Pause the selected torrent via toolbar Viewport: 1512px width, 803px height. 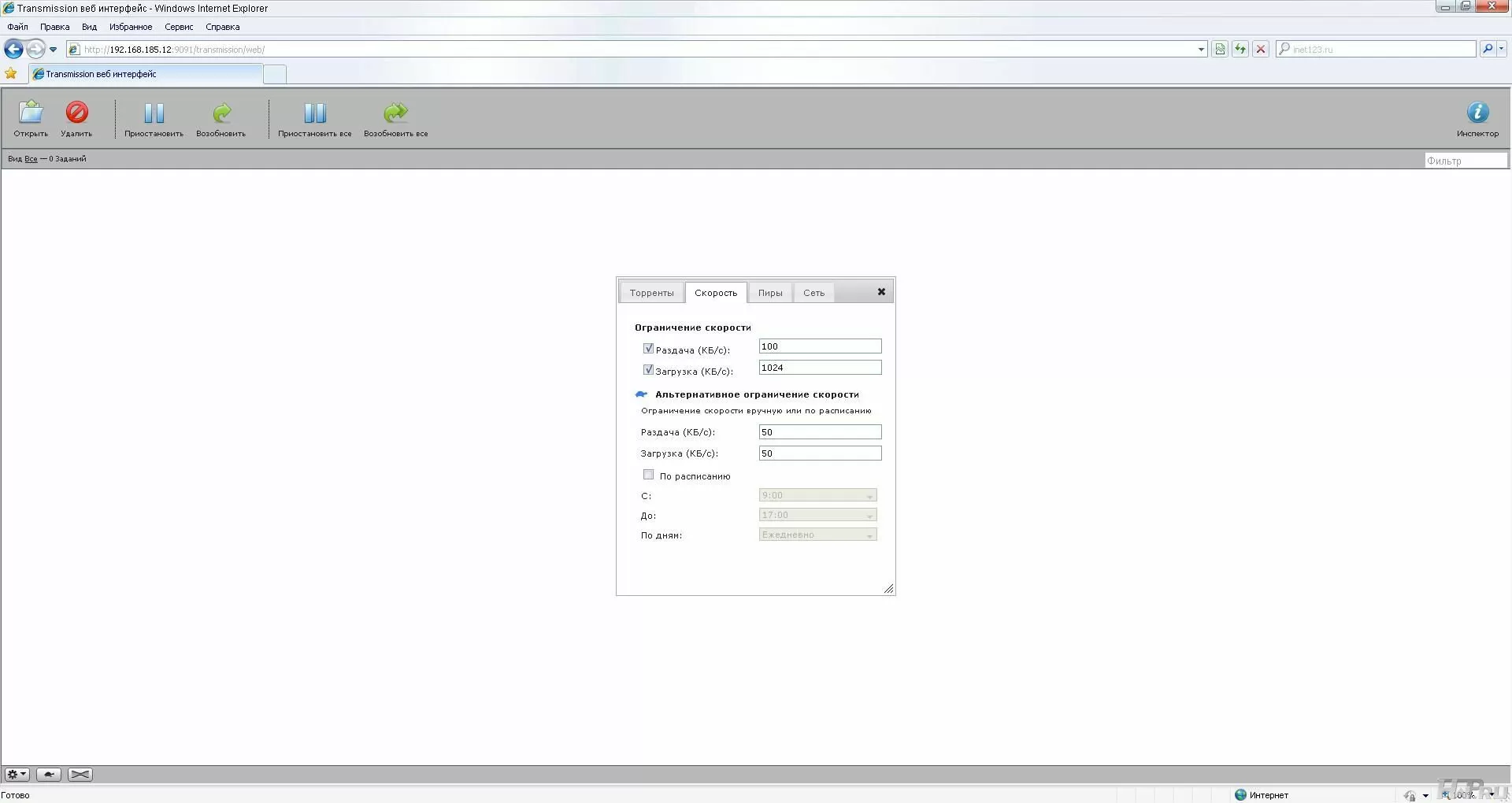(x=154, y=113)
